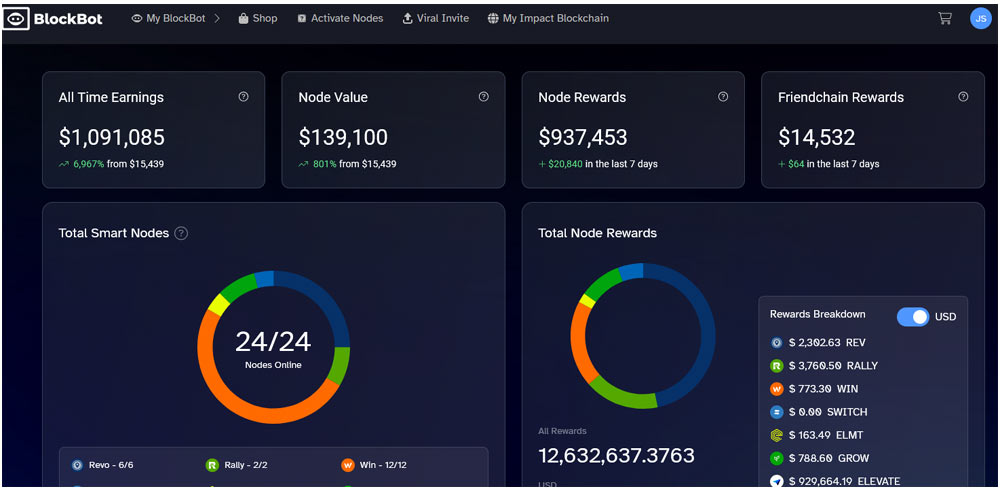Viewport: 1000px width, 491px height.
Task: Click the Node Rewards donut chart
Action: tap(643, 335)
